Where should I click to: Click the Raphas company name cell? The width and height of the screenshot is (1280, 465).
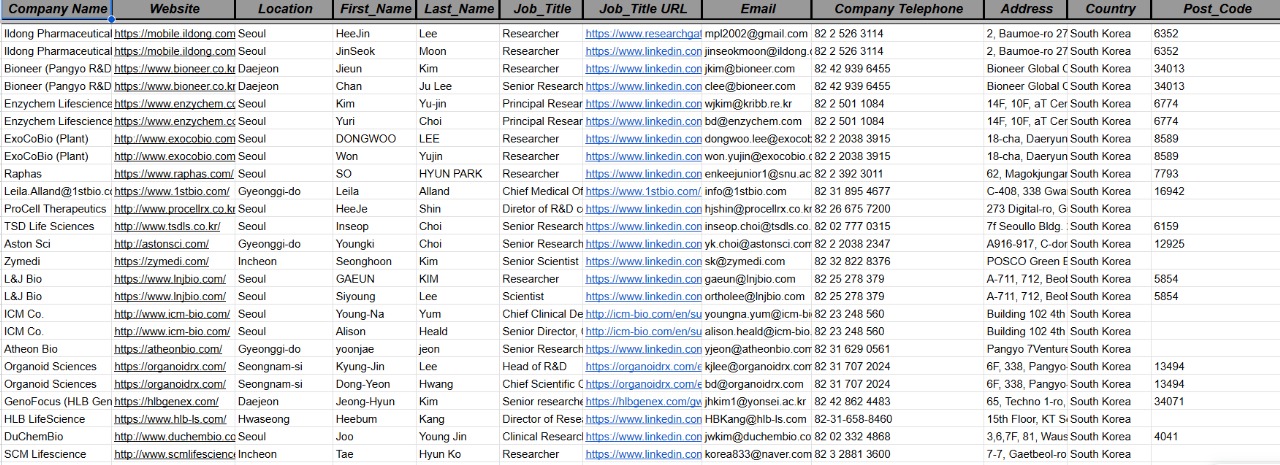(57, 174)
